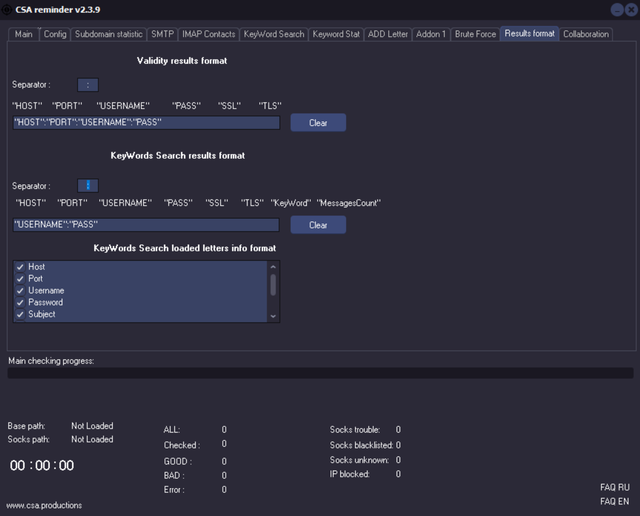Viewport: 640px width, 516px height.
Task: Click the Socks trouble label
Action: [355, 429]
